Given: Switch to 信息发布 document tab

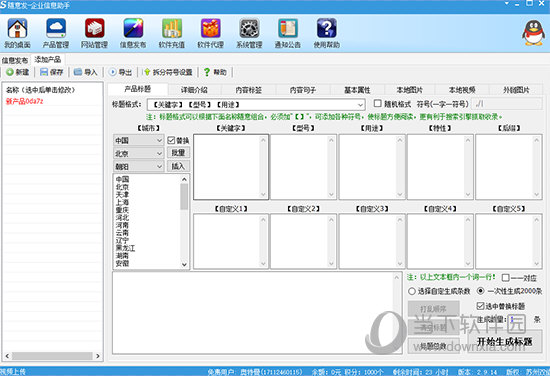Looking at the screenshot, I should click(x=15, y=60).
